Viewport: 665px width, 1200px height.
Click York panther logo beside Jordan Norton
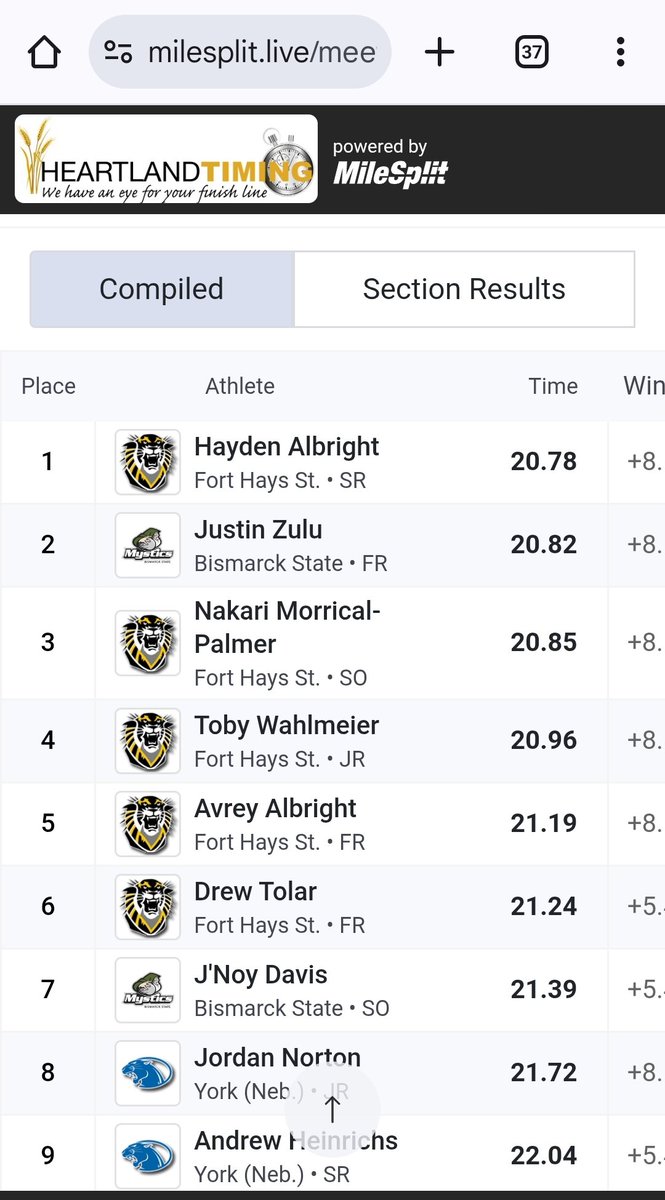(148, 1073)
